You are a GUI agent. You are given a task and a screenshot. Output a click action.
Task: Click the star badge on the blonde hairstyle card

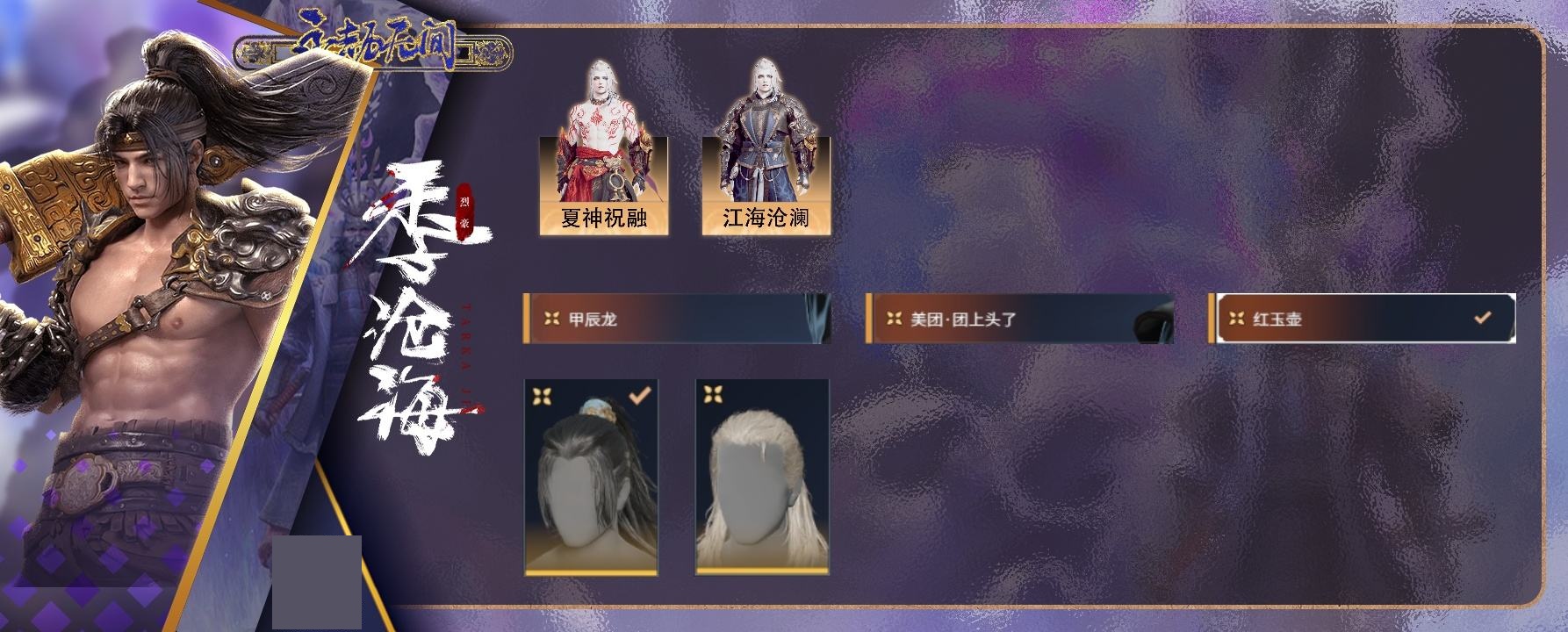click(713, 396)
